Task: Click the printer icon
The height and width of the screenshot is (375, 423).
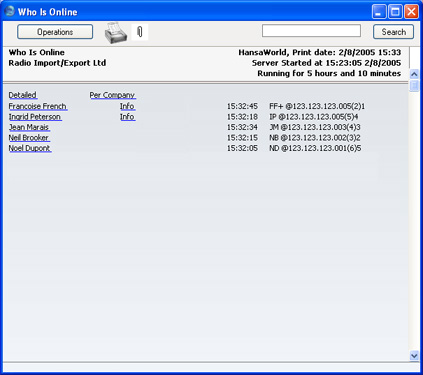Action: point(116,33)
